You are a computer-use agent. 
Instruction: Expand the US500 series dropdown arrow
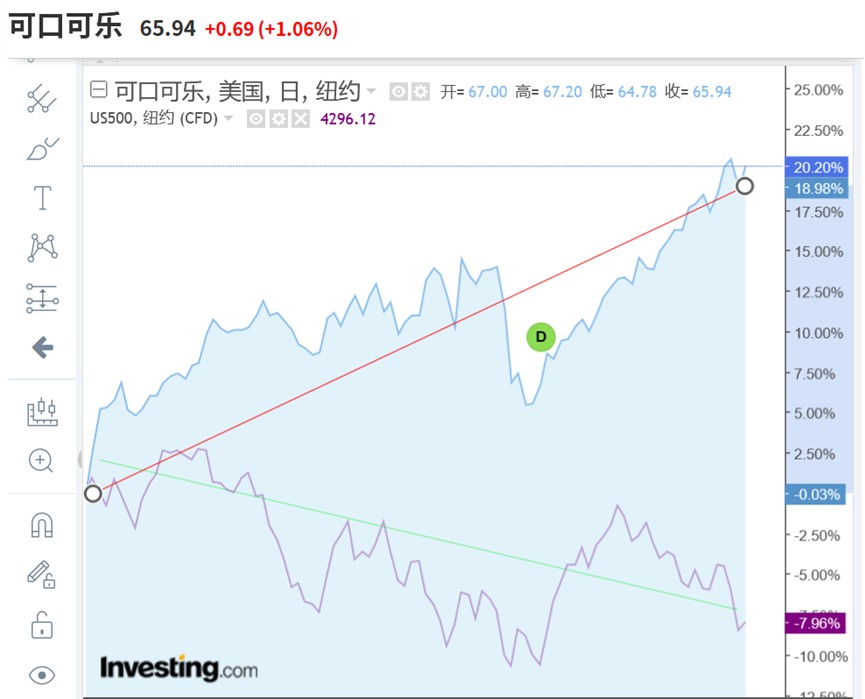229,118
